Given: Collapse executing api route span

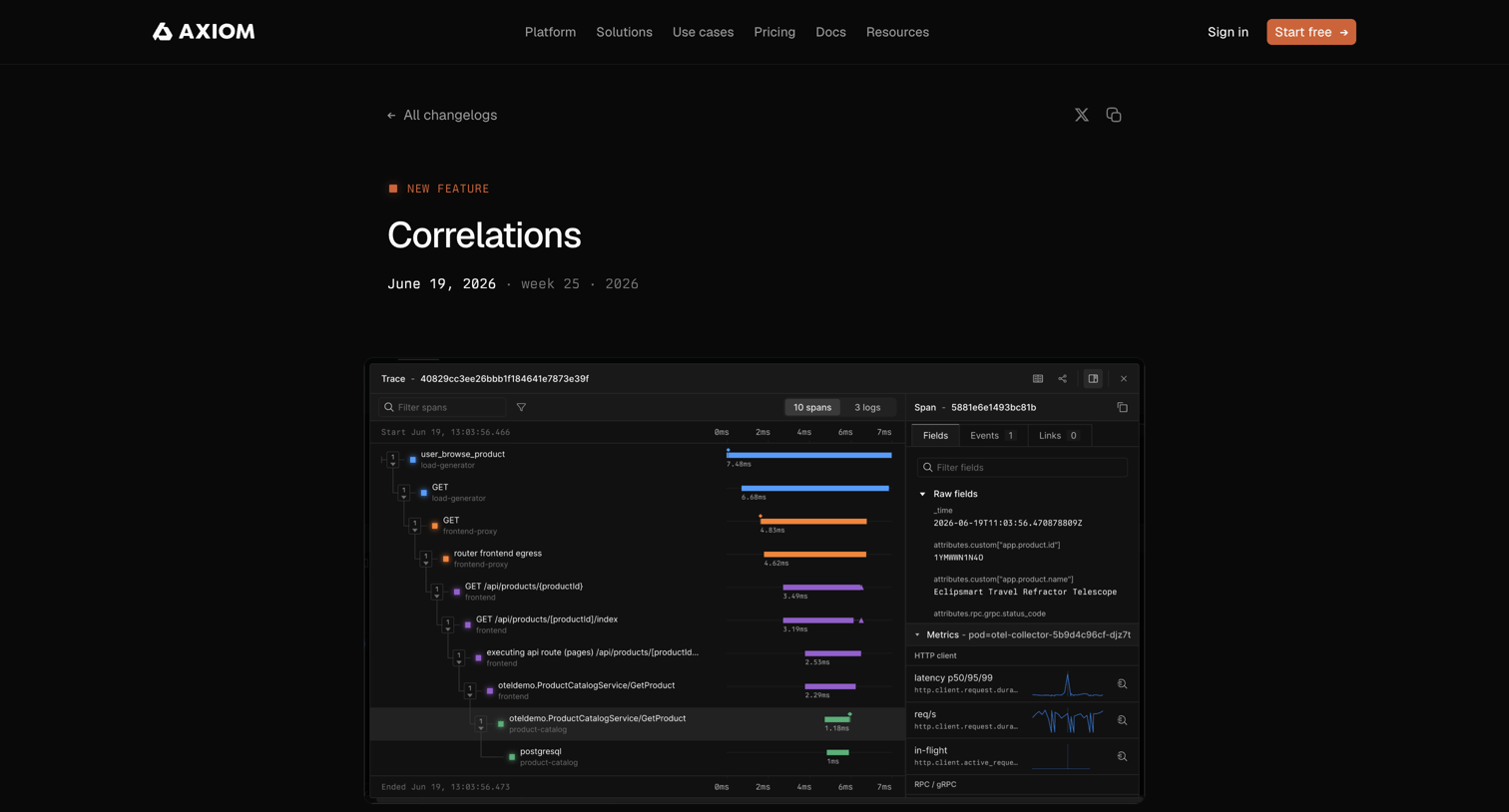Looking at the screenshot, I should (x=459, y=658).
